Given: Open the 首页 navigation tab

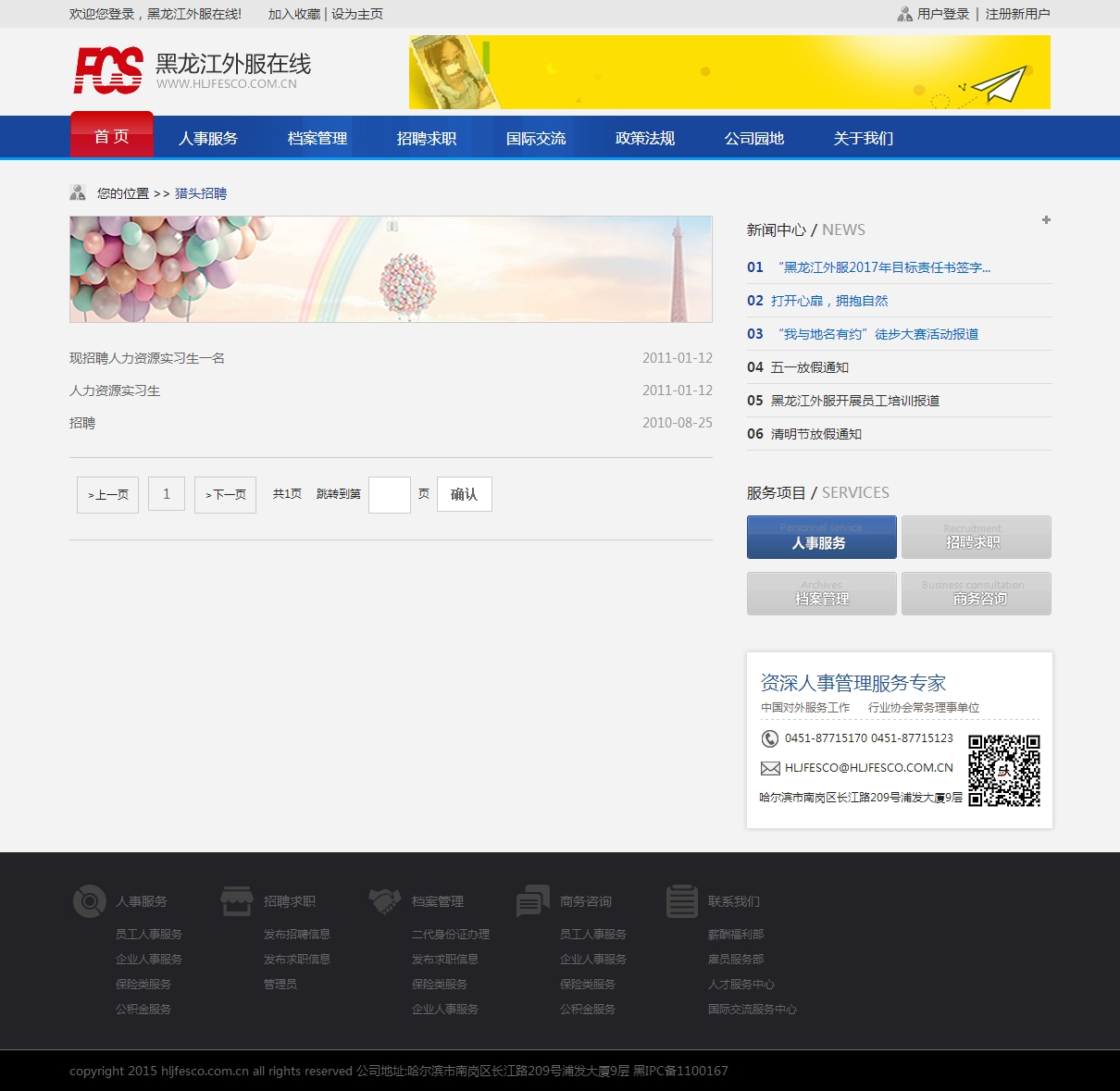Looking at the screenshot, I should click(x=112, y=137).
